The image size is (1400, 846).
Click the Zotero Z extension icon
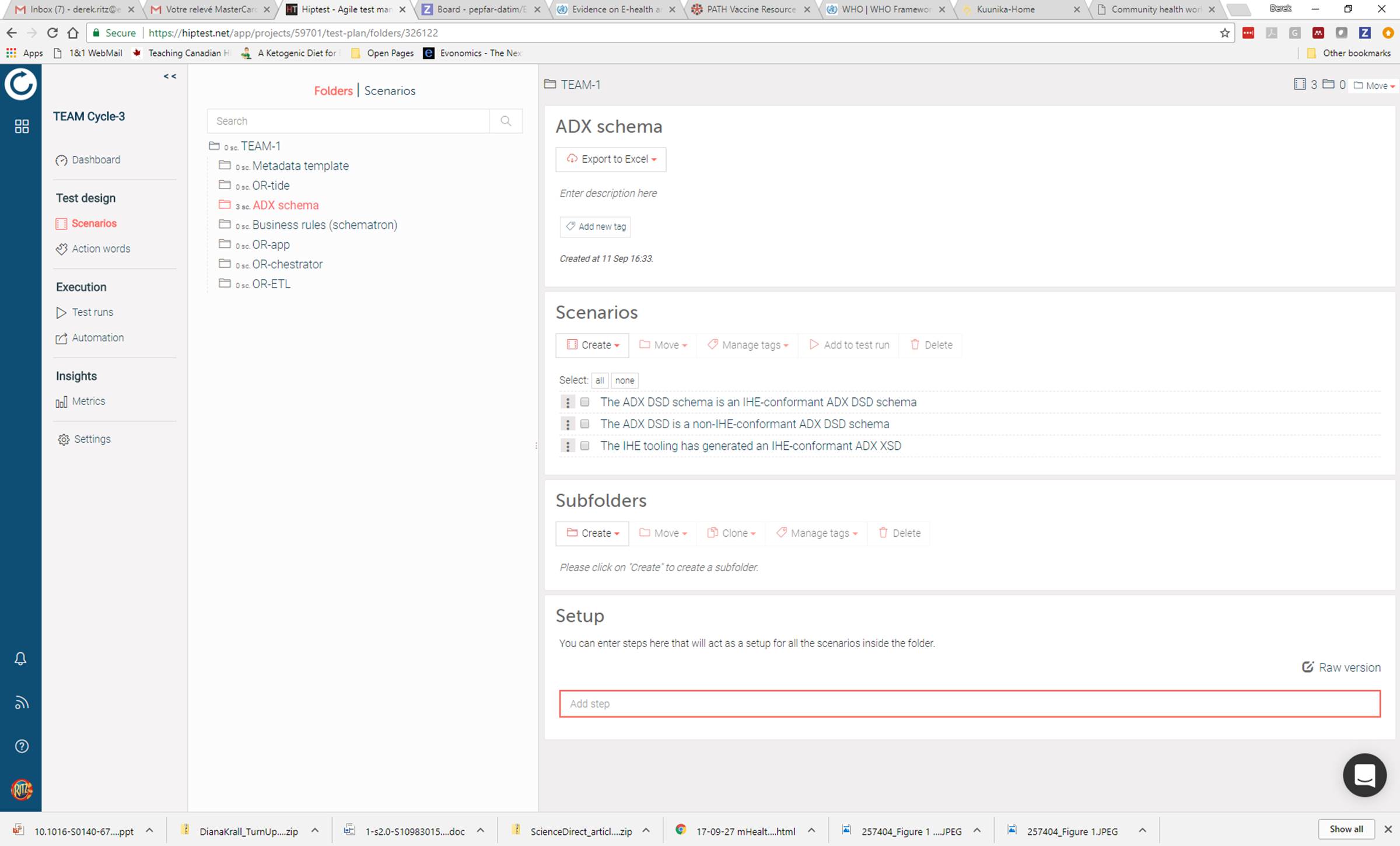(x=1364, y=33)
